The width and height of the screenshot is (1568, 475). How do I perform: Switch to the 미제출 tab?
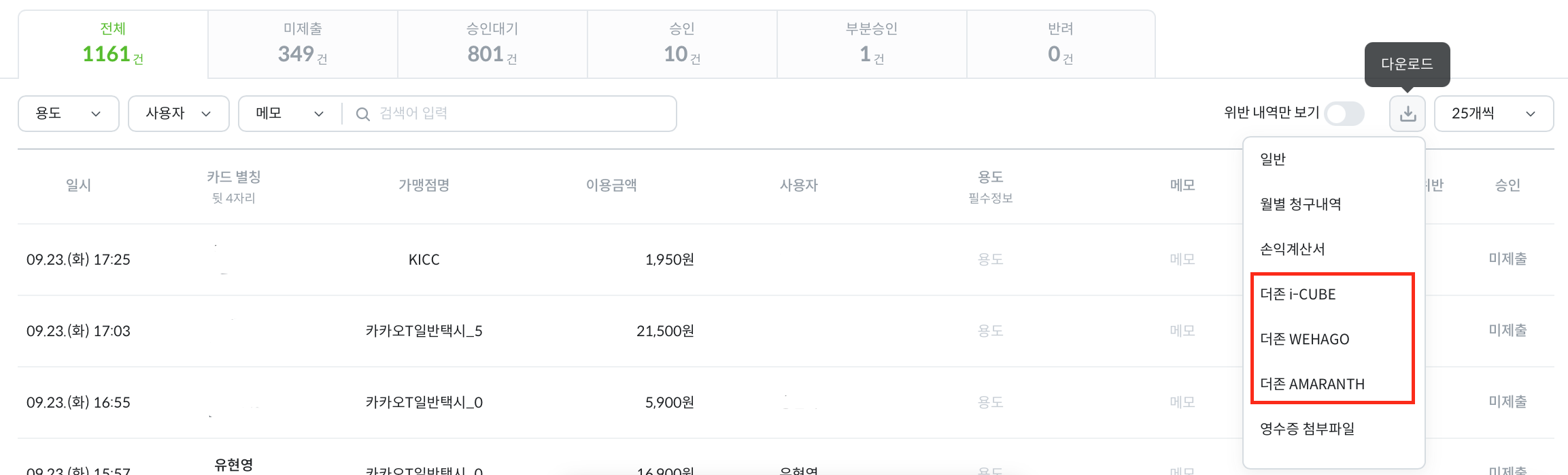click(x=303, y=44)
